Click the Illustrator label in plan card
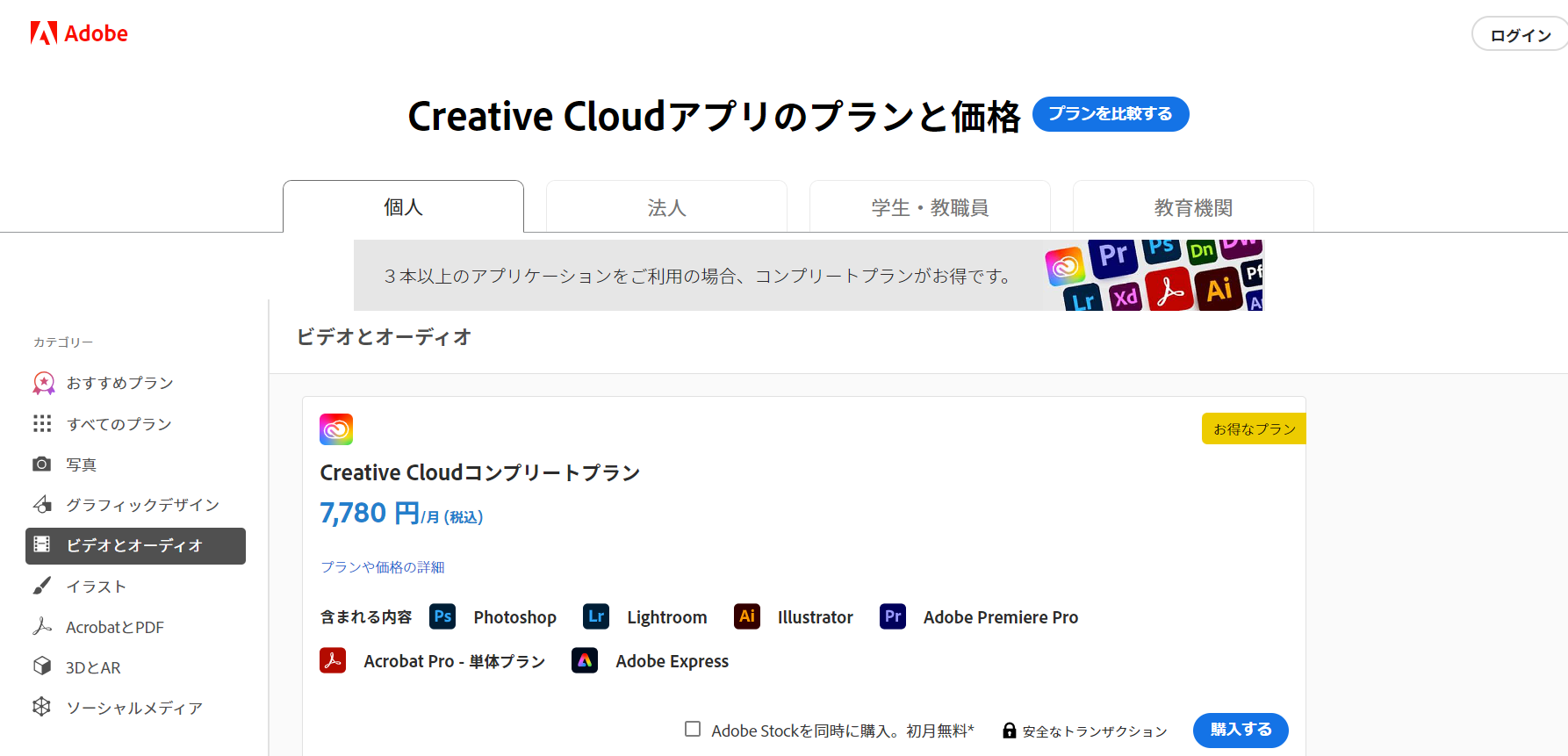 [816, 617]
